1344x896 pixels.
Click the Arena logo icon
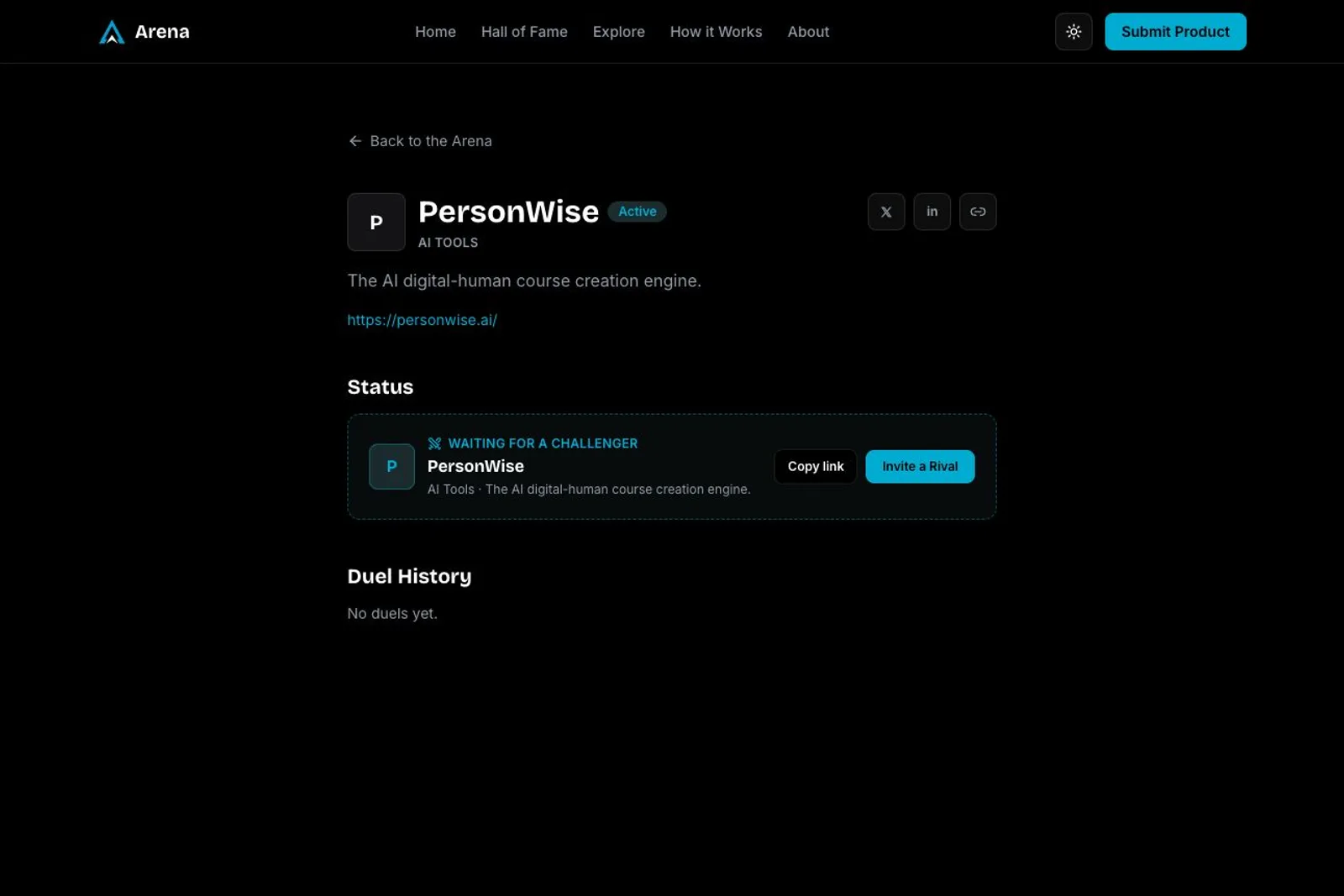(112, 32)
